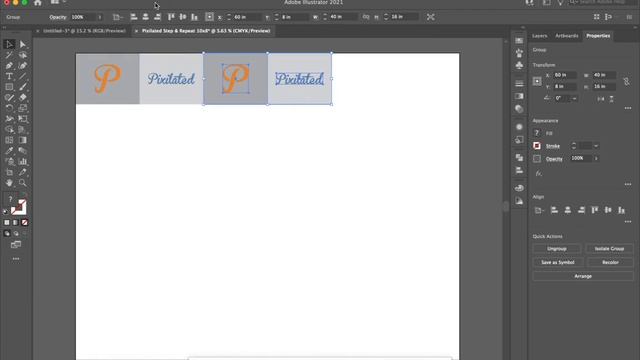Select the Artboard tool
640x360 pixels.
click(x=9, y=172)
